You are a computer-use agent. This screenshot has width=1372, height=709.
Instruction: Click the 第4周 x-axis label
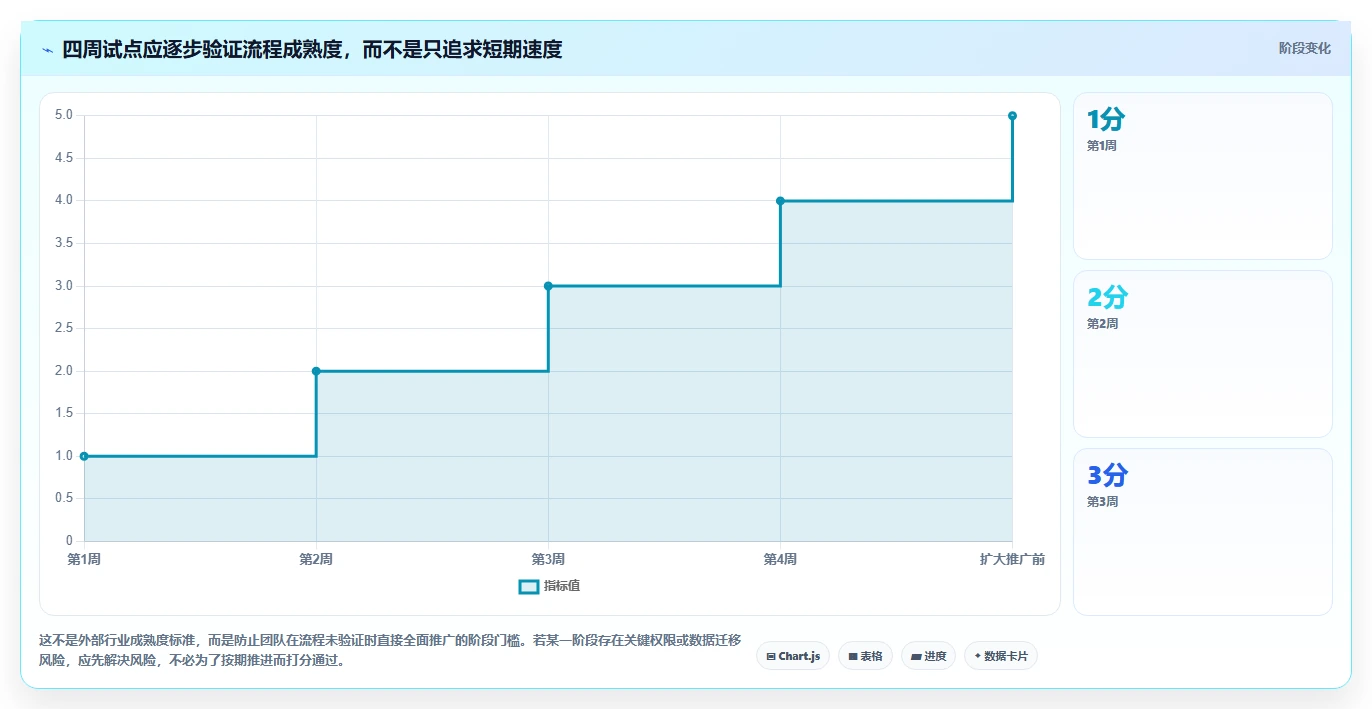click(x=780, y=559)
